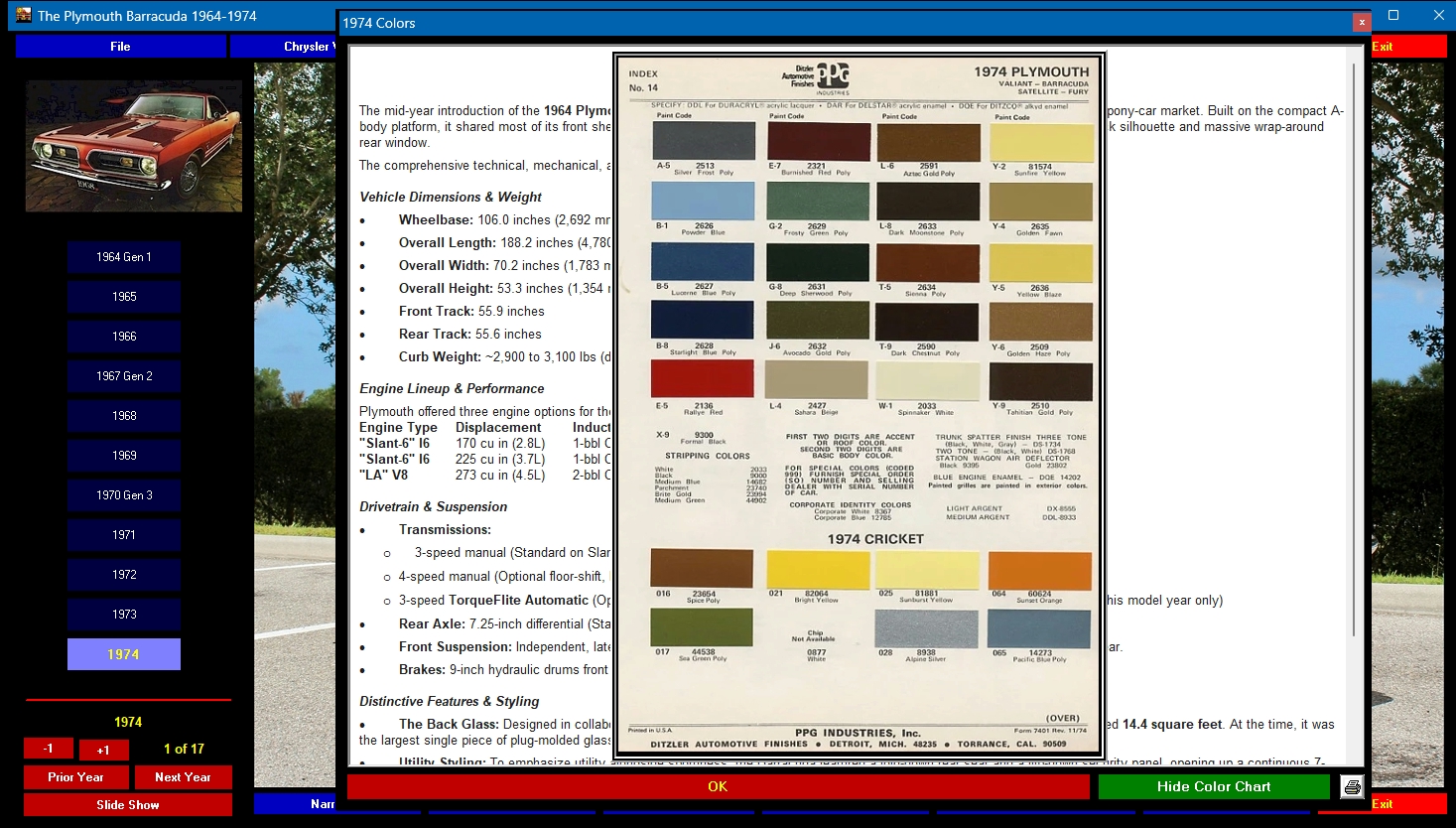The image size is (1456, 828).
Task: Maximize the Plymouth Barracuda main window
Action: [x=1393, y=15]
